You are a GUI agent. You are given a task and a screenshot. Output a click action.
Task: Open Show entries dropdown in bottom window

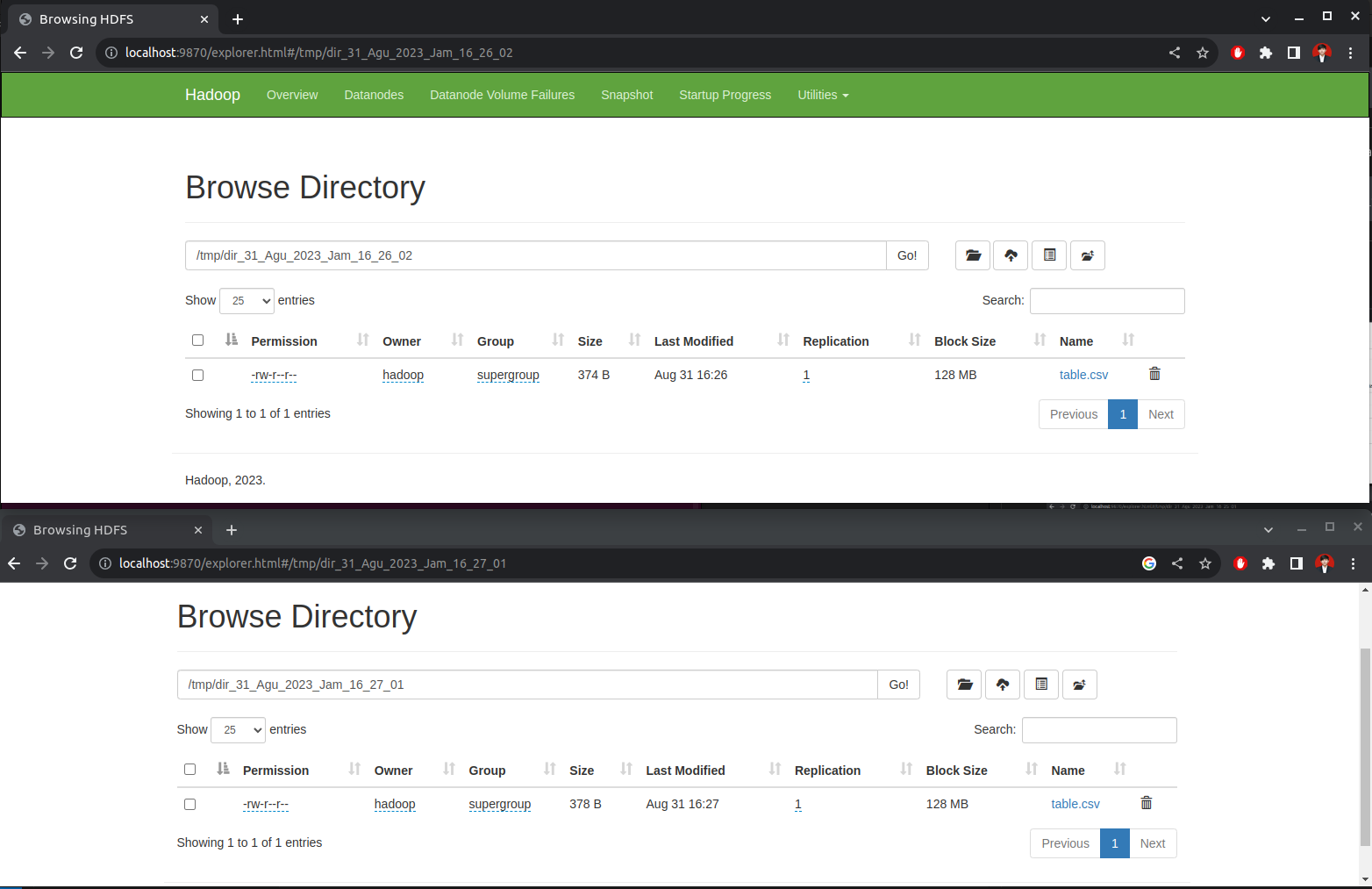[x=239, y=730]
